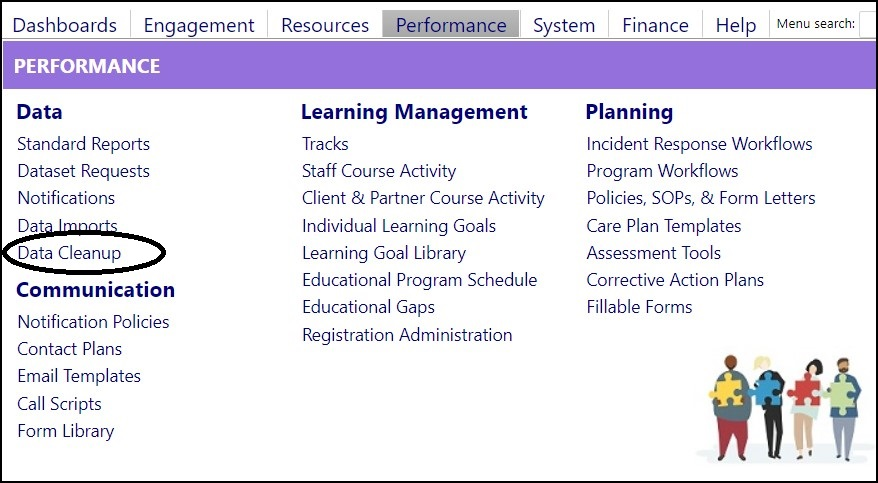Go to Standard Reports
Screen dimensions: 878x483
tap(83, 144)
